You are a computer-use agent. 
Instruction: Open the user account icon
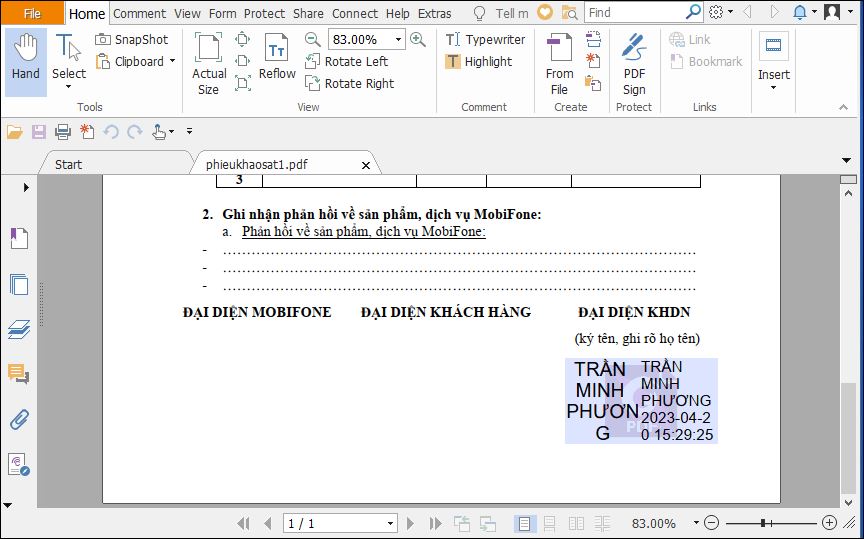(x=831, y=12)
